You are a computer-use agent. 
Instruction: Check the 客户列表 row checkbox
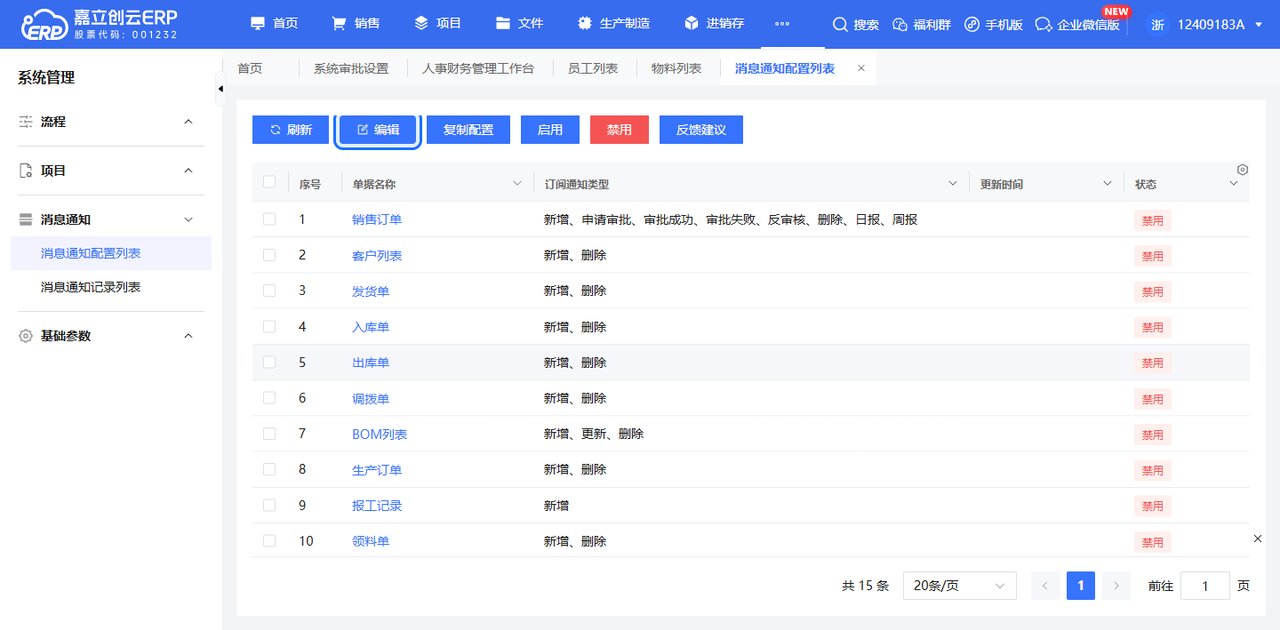[269, 255]
